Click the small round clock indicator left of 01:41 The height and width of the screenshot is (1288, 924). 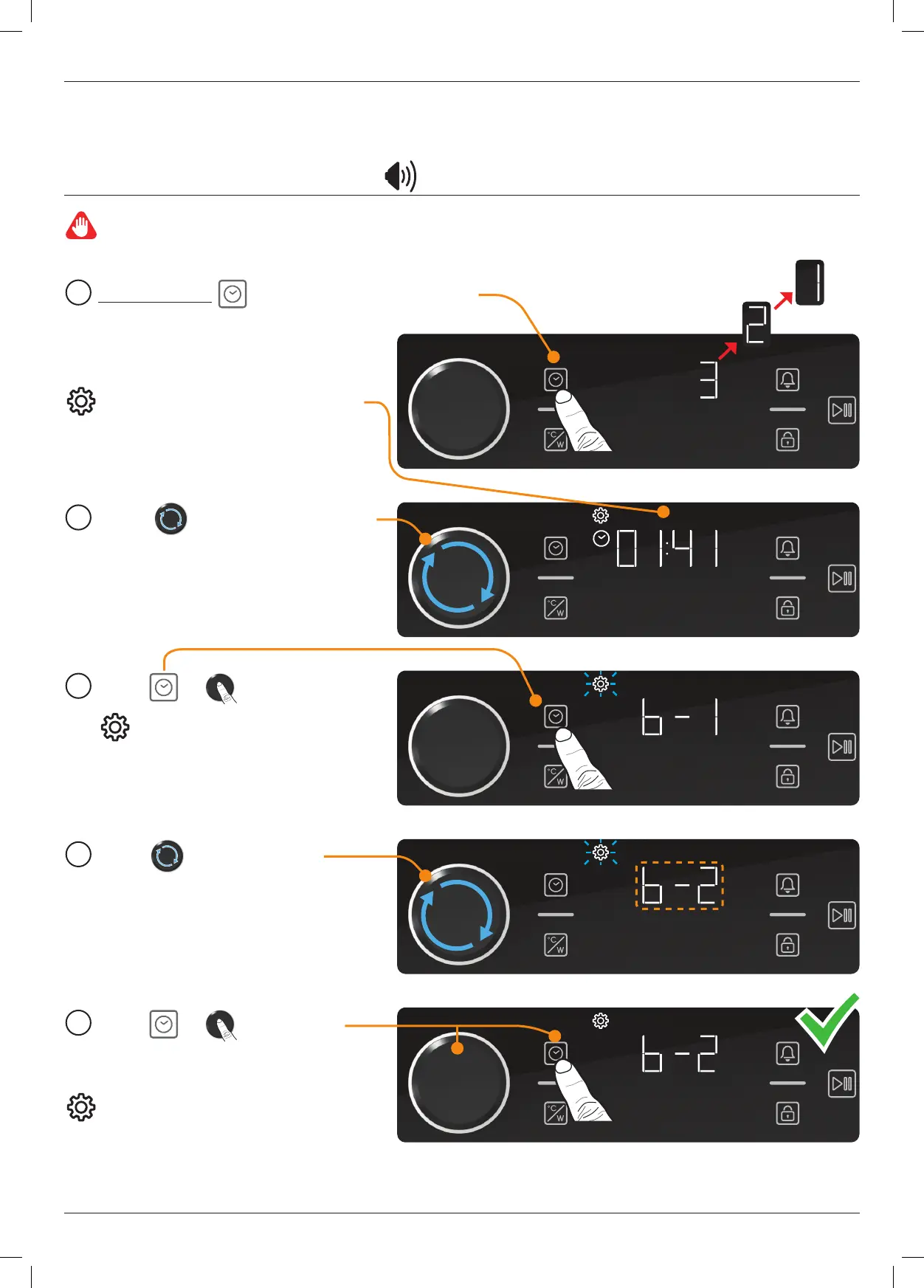coord(601,539)
